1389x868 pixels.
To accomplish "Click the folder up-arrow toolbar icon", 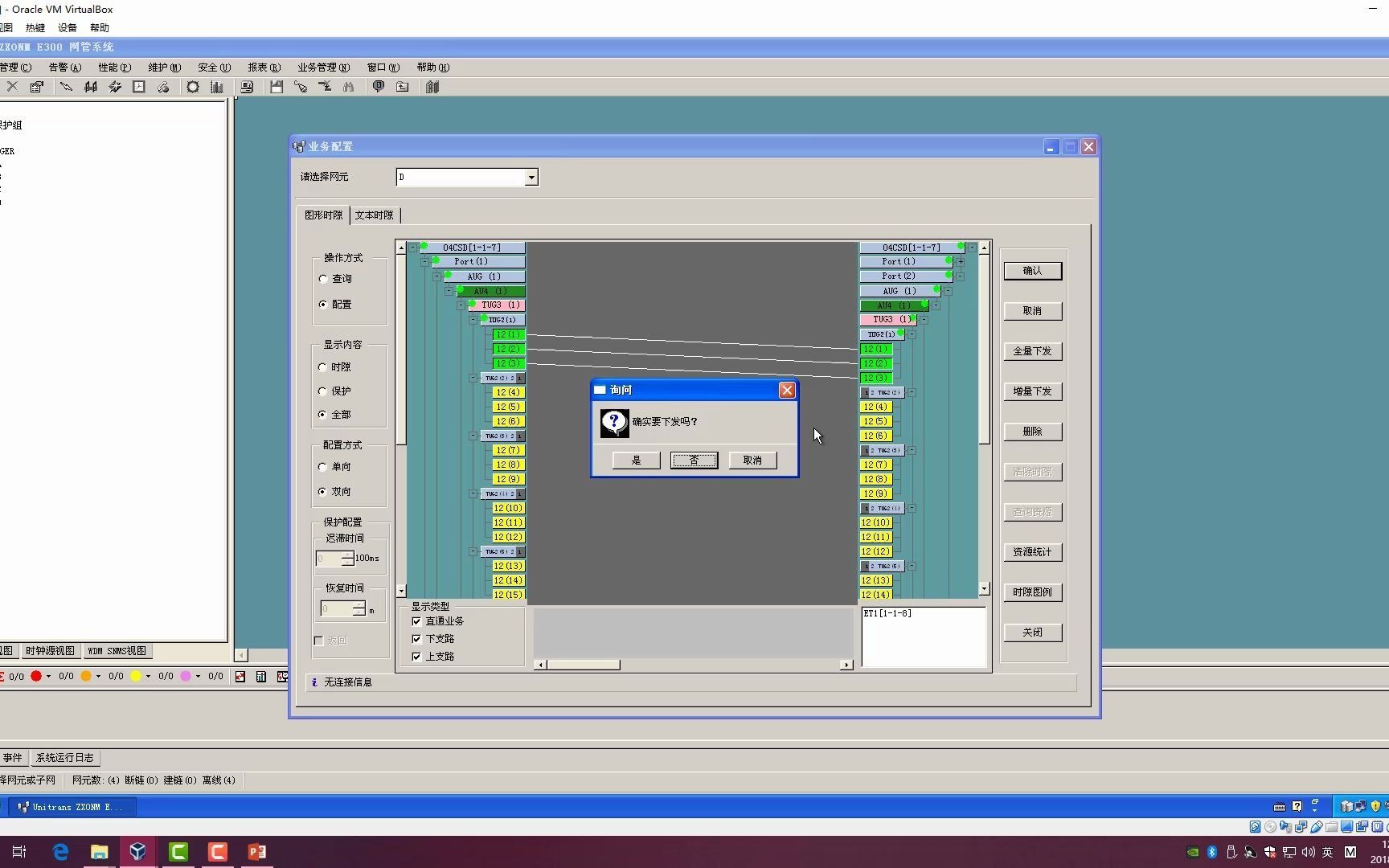I will pos(403,87).
